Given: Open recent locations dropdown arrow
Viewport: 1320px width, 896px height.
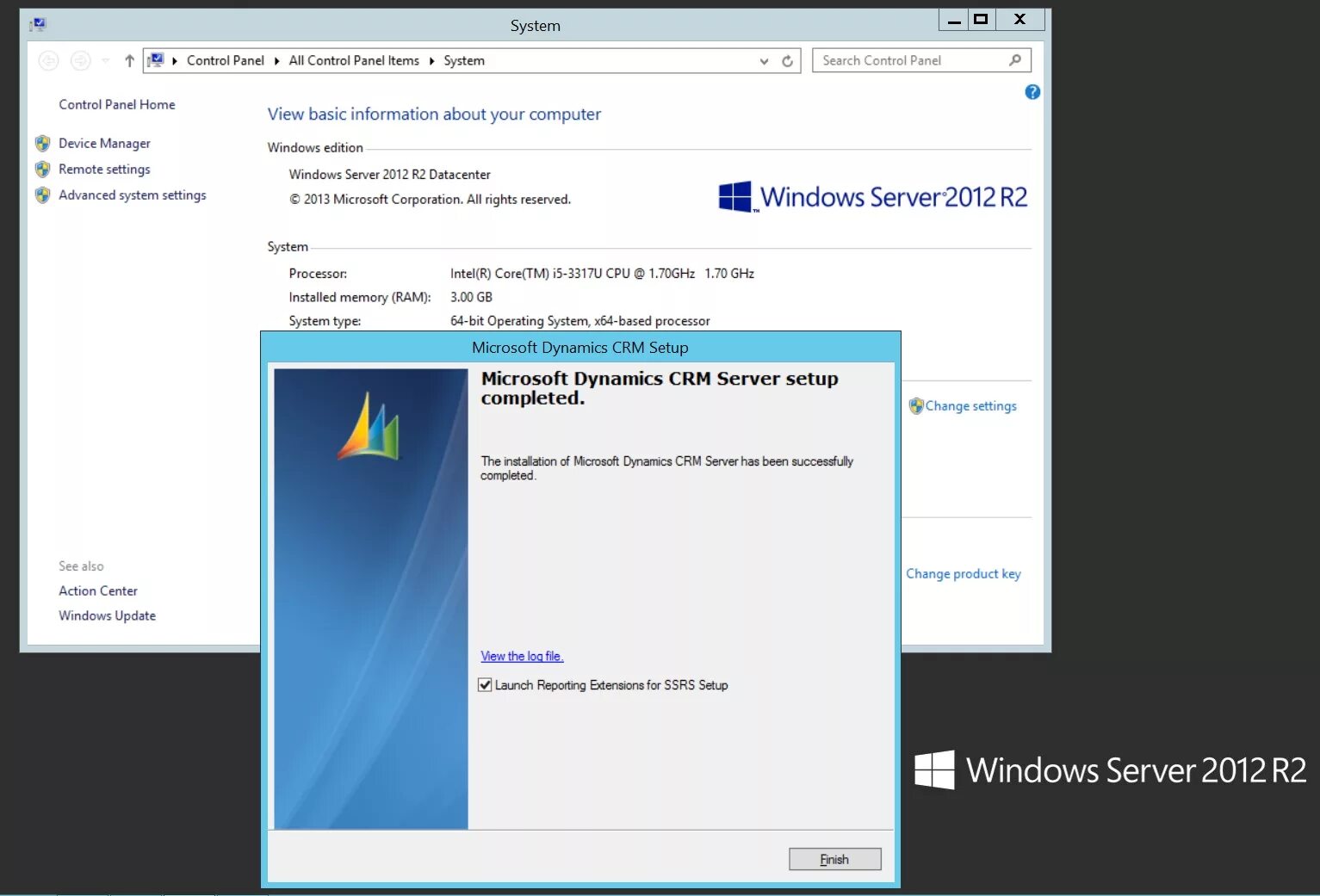Looking at the screenshot, I should (x=106, y=60).
